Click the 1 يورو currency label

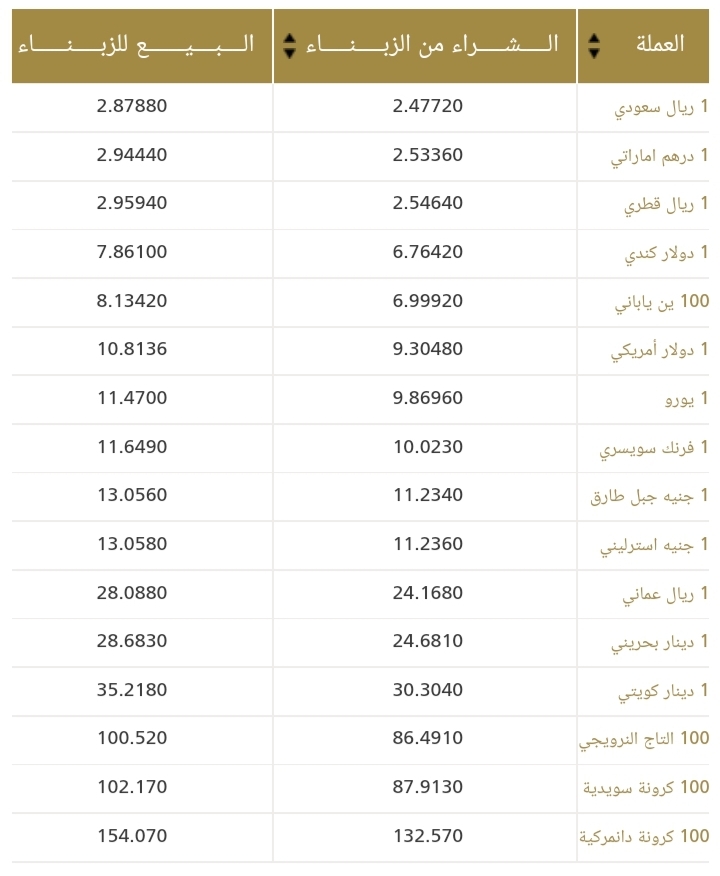pos(686,399)
